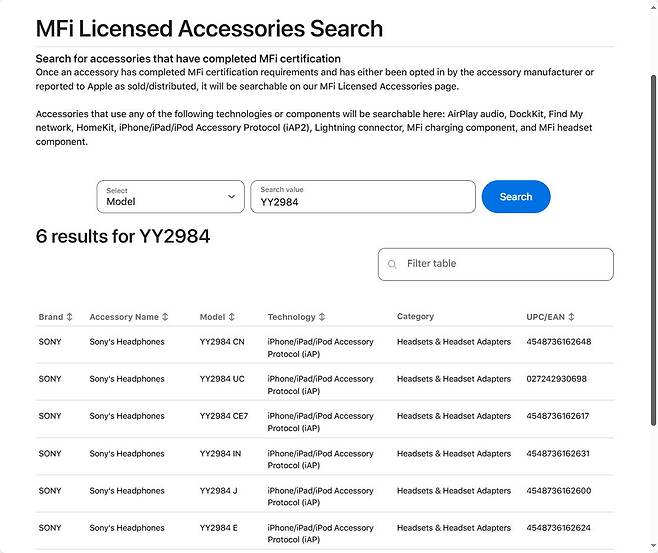Click the Search value field with YY2984
658x553 pixels.
tap(362, 197)
